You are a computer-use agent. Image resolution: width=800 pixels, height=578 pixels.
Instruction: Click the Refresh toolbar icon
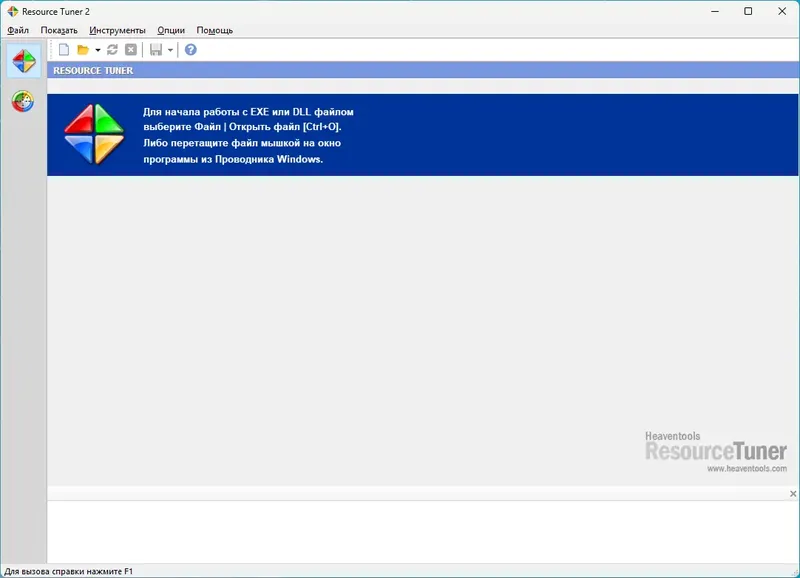coord(112,50)
